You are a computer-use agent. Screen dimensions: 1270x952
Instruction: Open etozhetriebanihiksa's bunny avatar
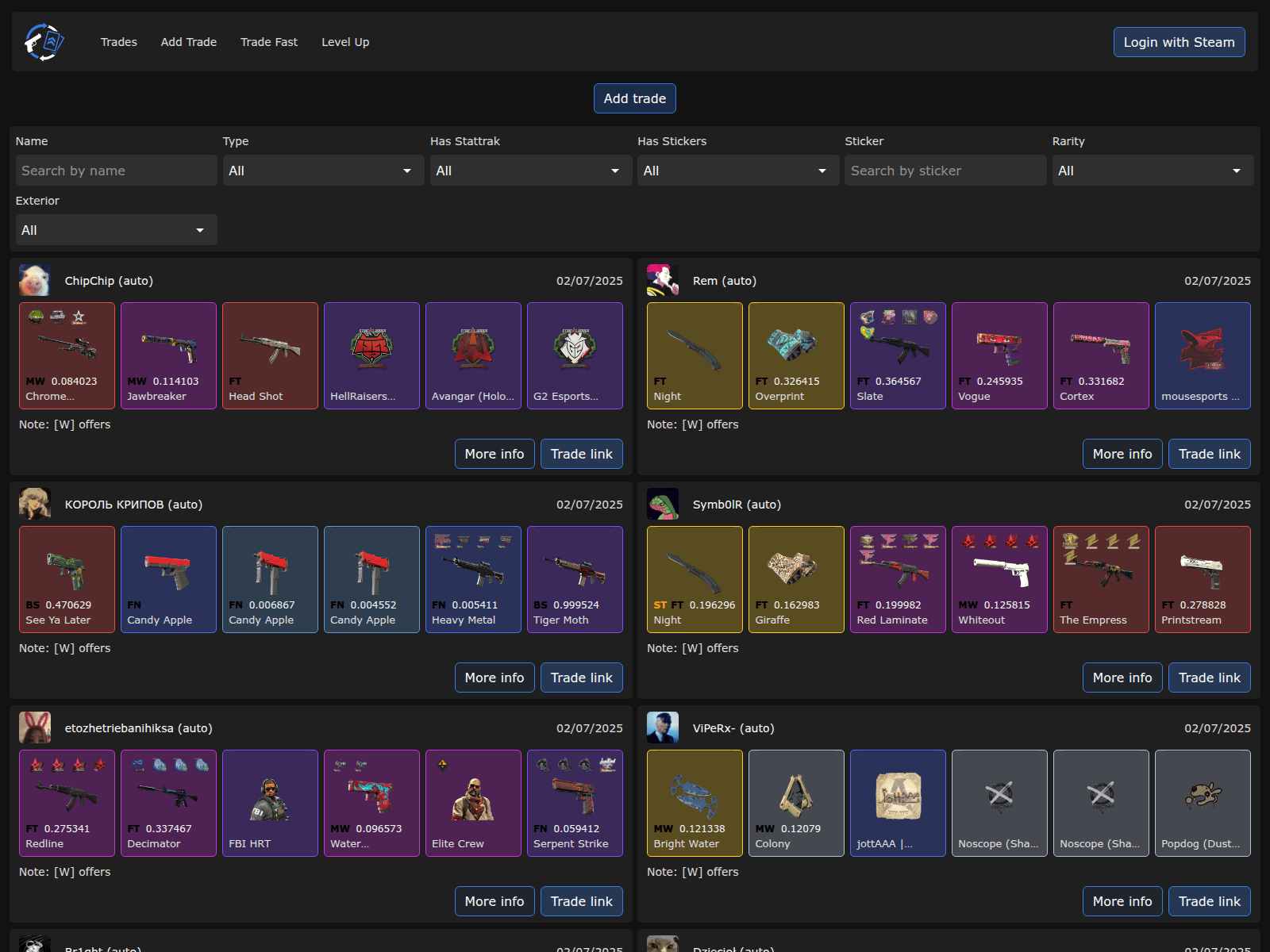pyautogui.click(x=35, y=728)
